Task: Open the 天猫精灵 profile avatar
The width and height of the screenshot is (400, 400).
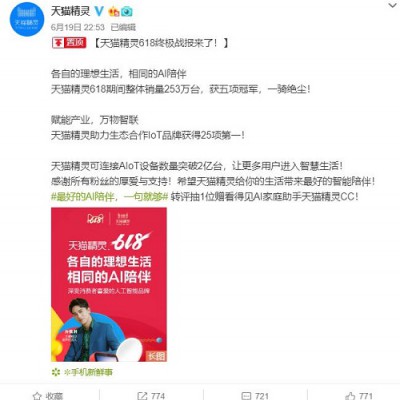Action: coord(27,19)
